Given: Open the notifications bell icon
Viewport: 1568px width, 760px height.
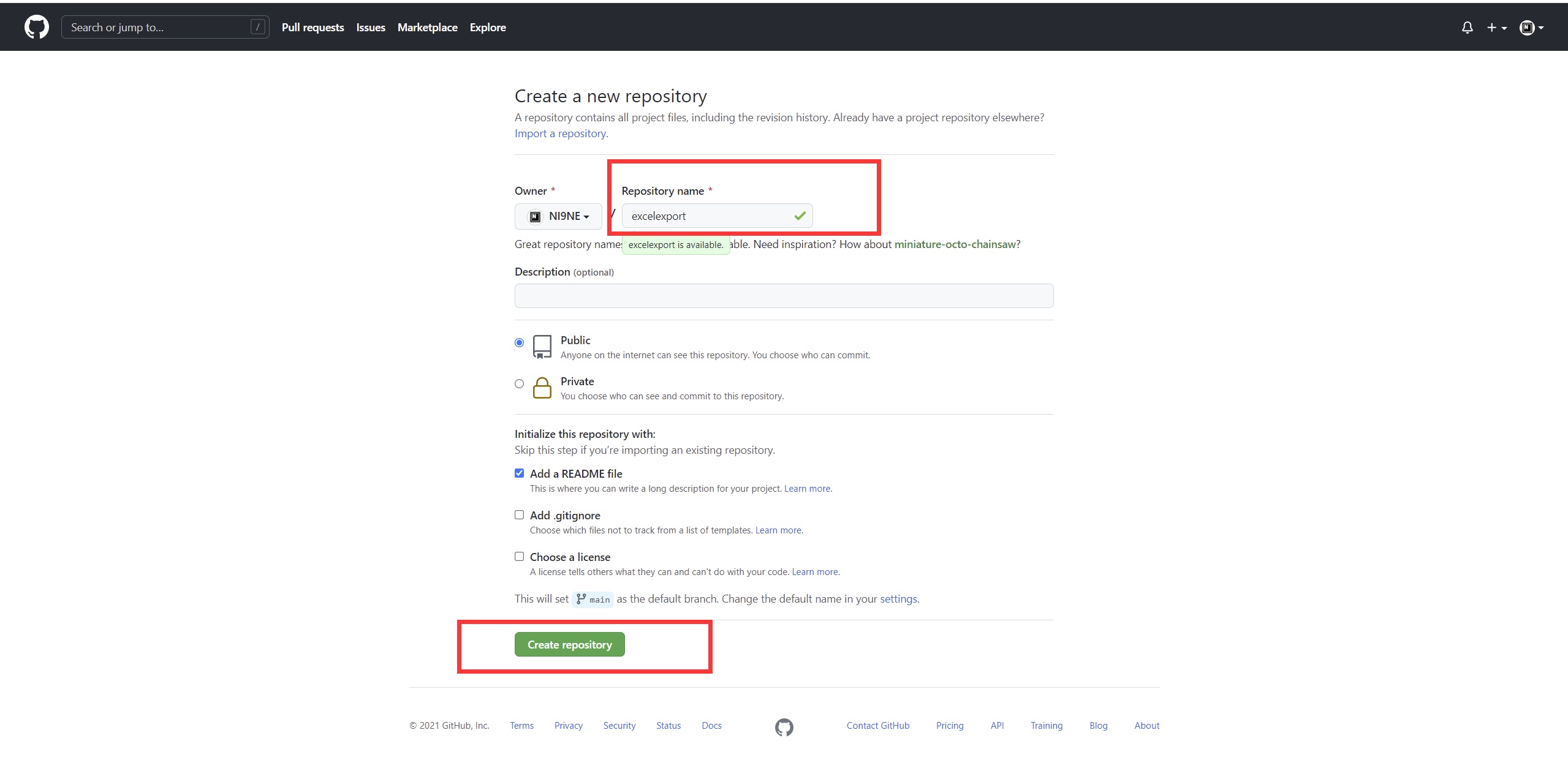Looking at the screenshot, I should point(1467,28).
